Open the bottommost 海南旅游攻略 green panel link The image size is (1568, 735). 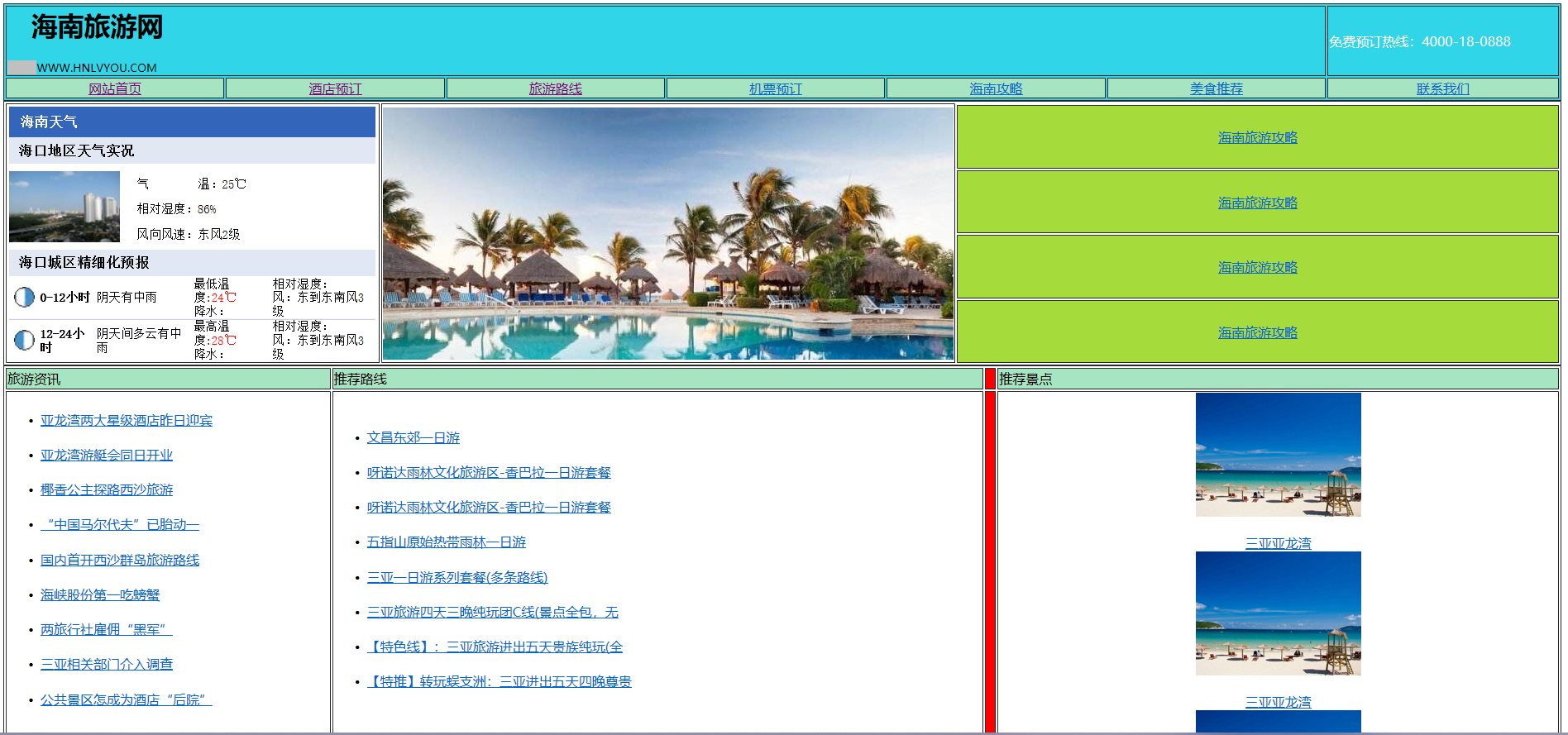(1257, 332)
